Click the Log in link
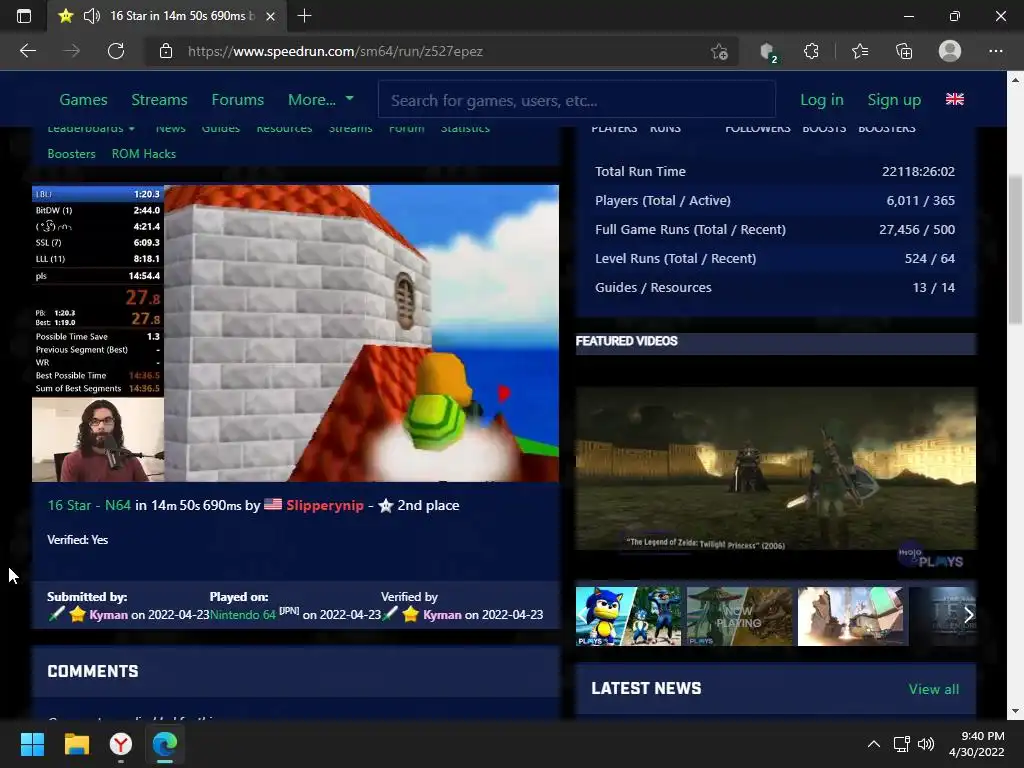Screen dimensions: 1024x768 point(822,100)
